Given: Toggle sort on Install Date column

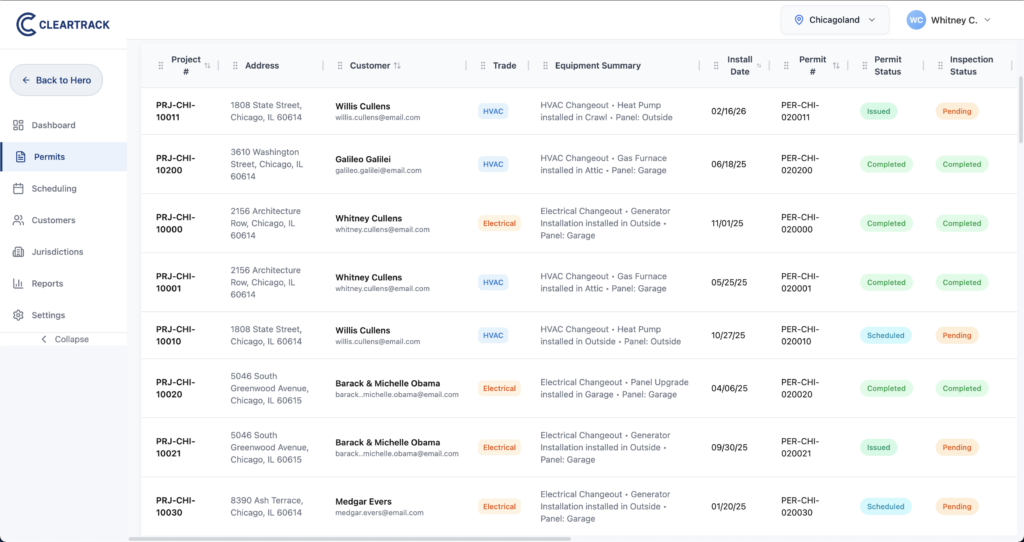Looking at the screenshot, I should pos(758,66).
